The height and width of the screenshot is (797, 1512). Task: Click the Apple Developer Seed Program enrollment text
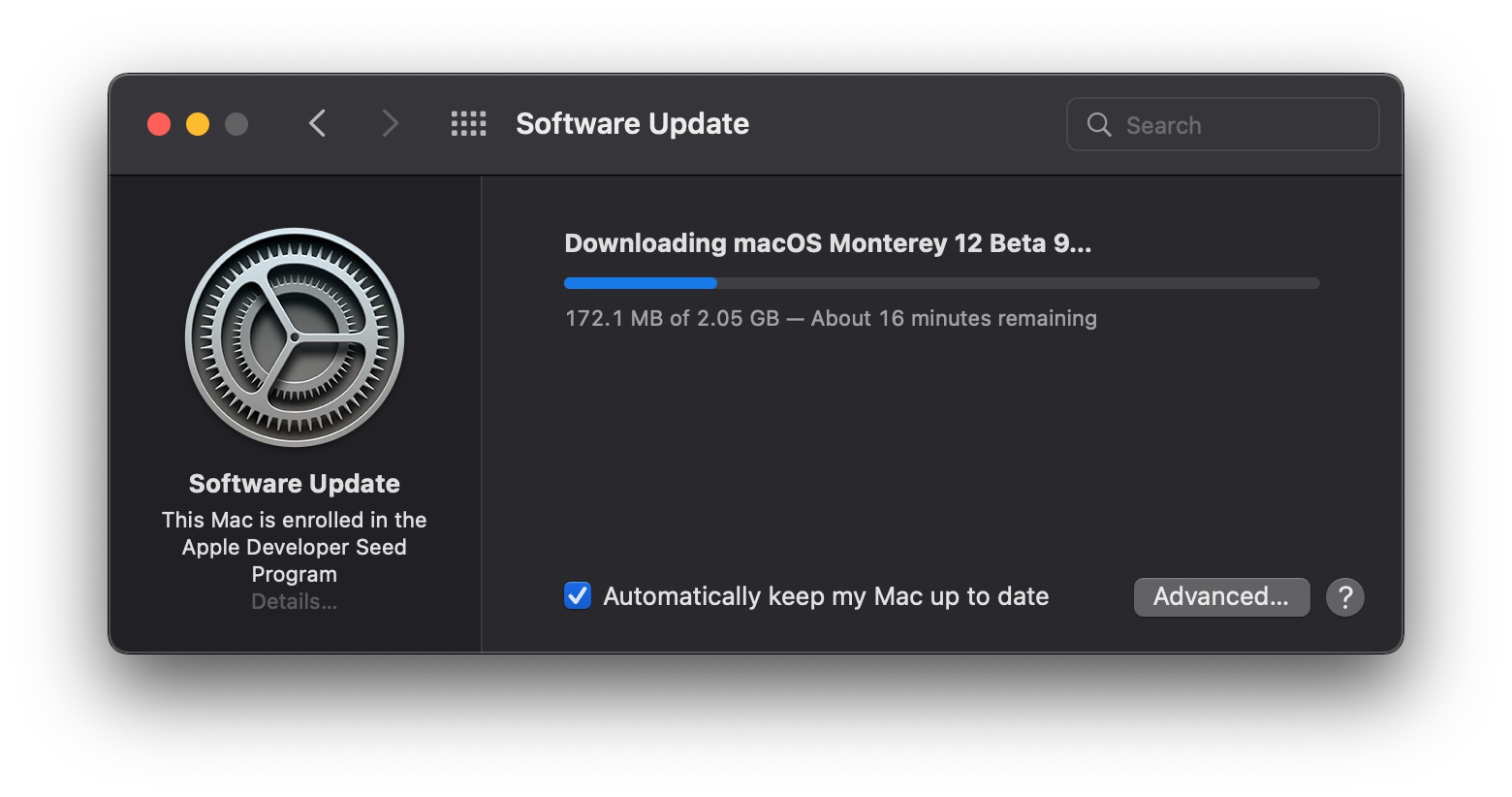pyautogui.click(x=295, y=547)
